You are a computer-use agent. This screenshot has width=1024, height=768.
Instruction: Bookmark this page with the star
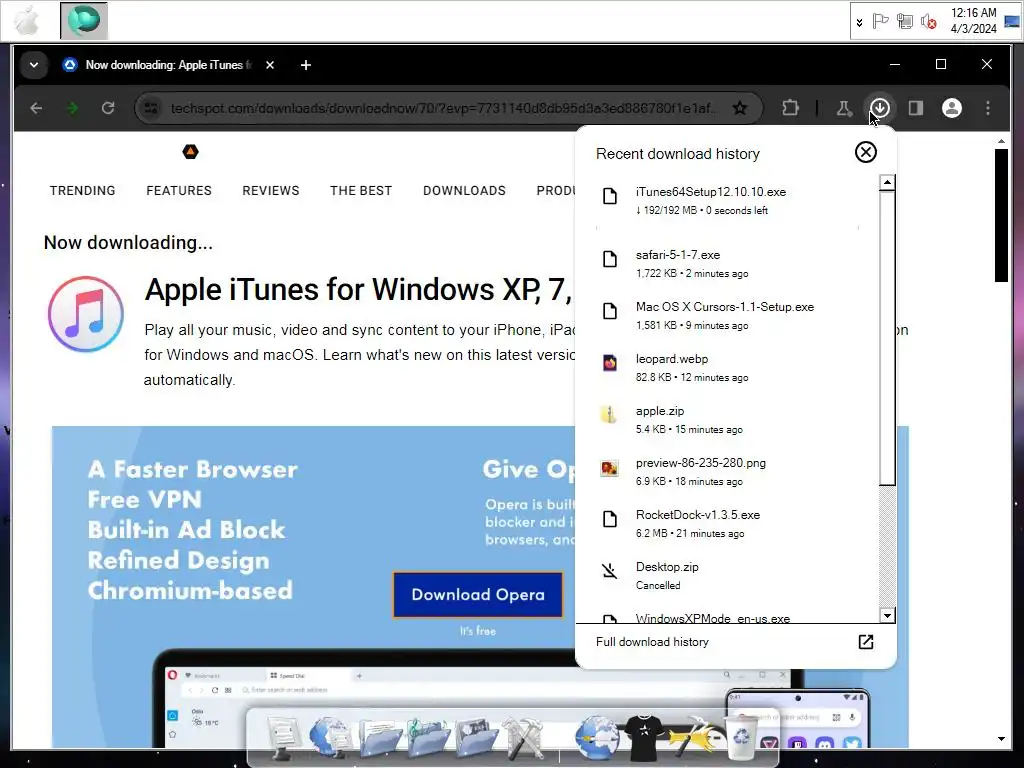[x=739, y=108]
